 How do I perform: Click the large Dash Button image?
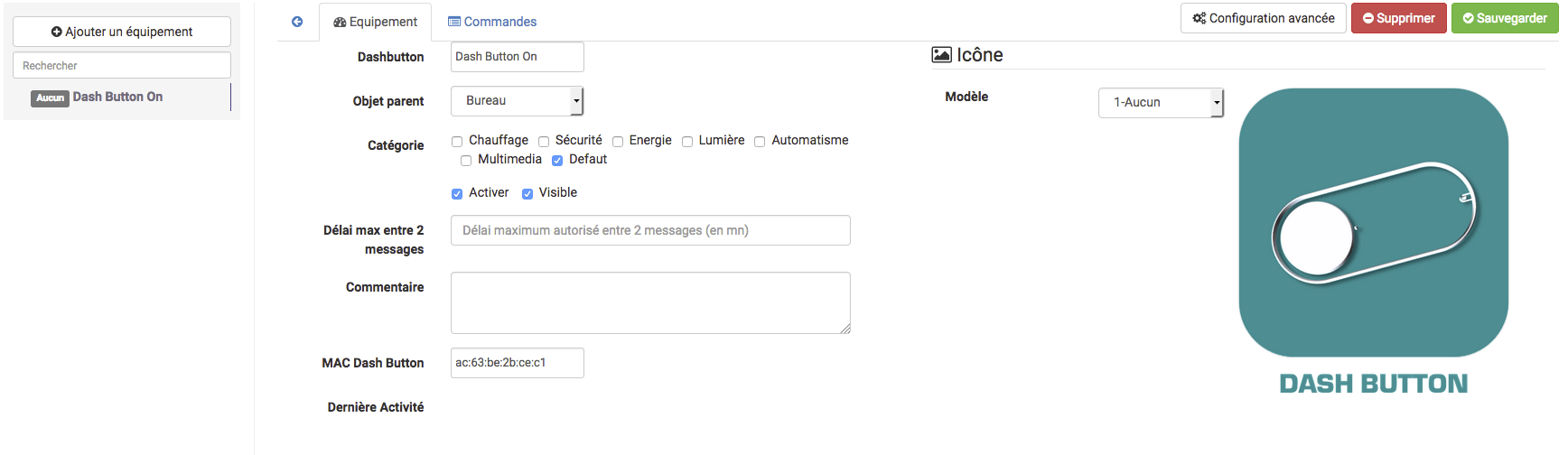1373,241
